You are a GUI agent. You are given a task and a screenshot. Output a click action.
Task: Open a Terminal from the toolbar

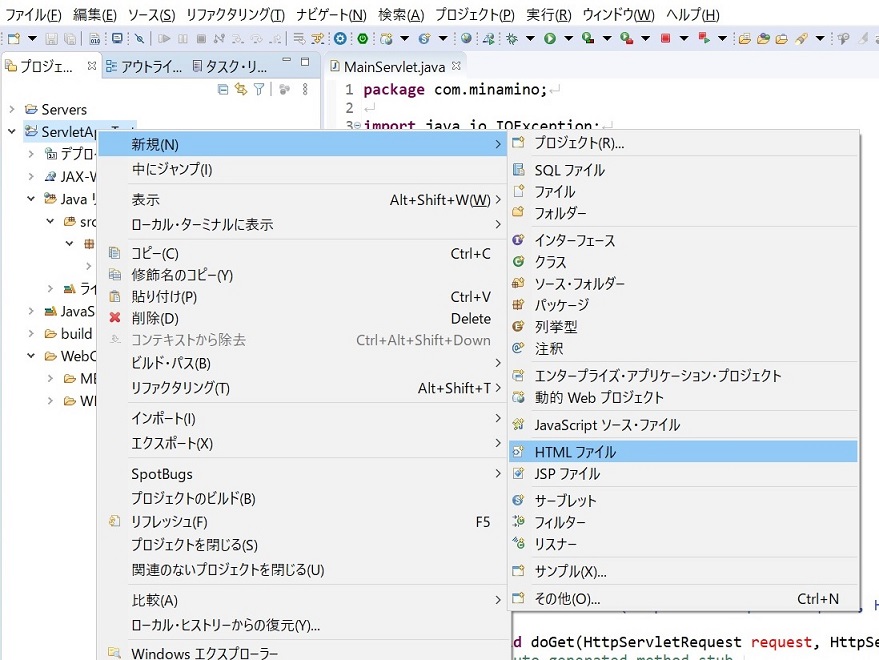tap(117, 38)
